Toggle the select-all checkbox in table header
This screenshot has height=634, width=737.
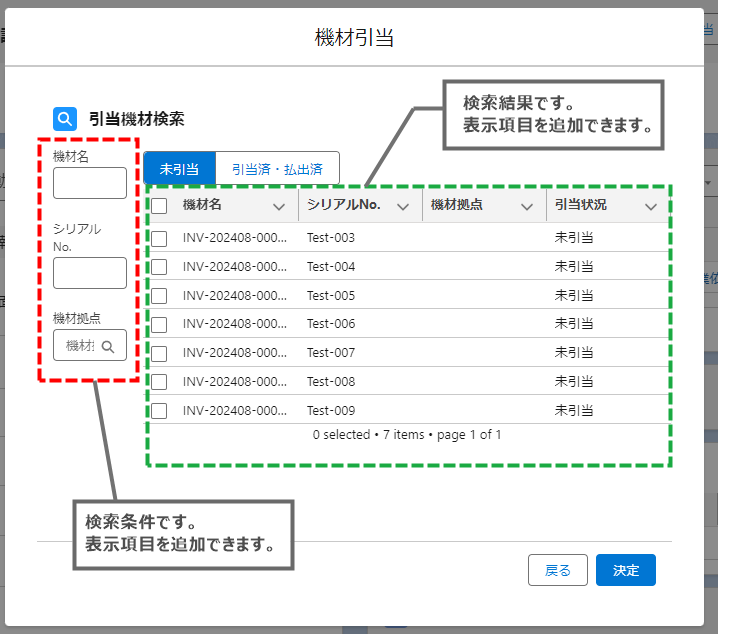click(x=159, y=206)
